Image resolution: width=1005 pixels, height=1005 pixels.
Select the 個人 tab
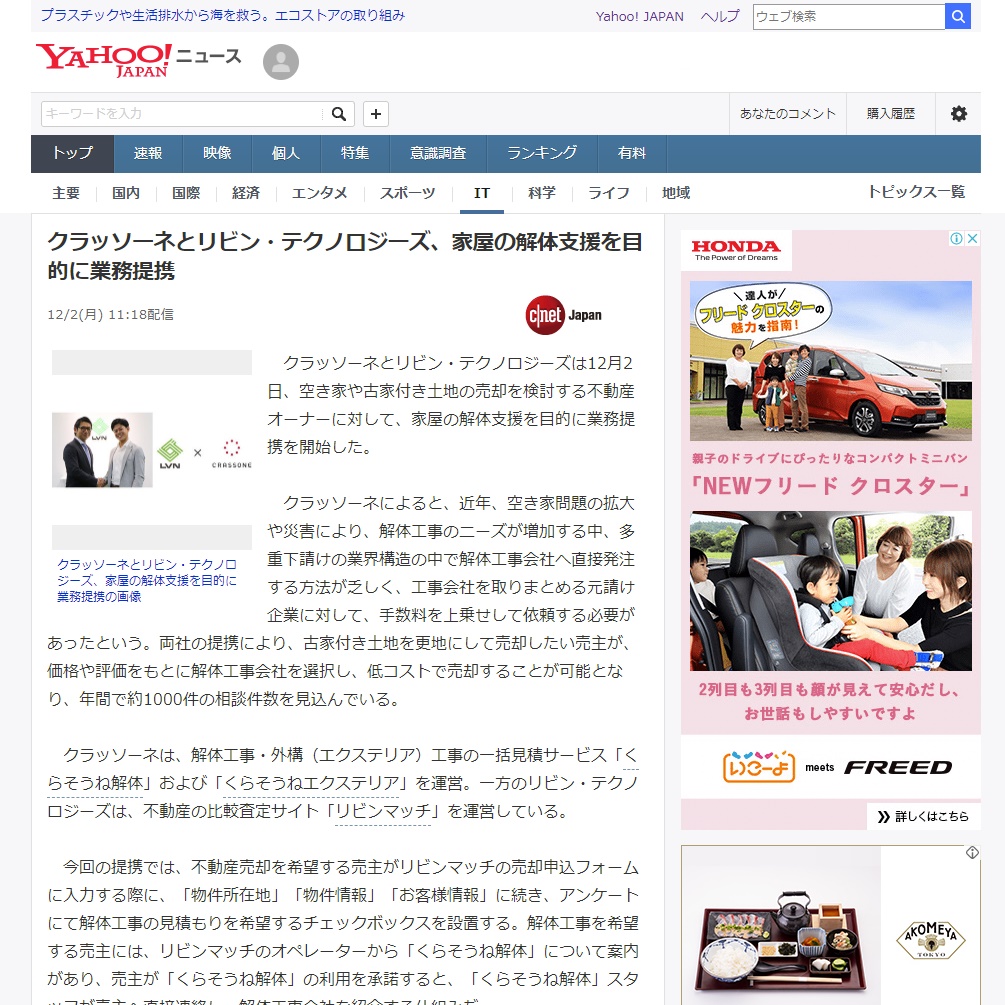click(x=286, y=154)
